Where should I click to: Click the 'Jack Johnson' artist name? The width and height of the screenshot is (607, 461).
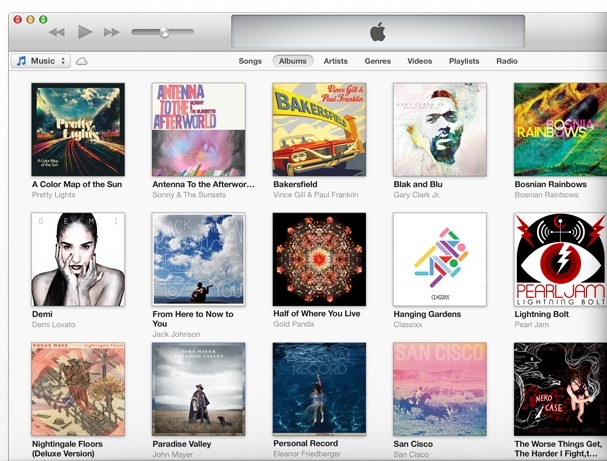coord(176,334)
